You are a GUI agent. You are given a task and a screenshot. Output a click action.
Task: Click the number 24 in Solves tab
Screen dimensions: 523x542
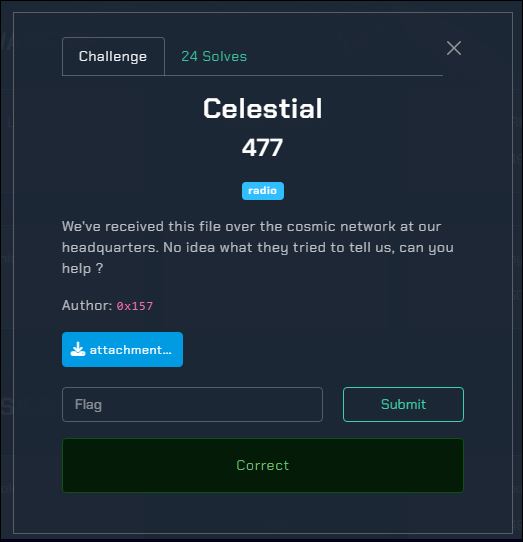(x=189, y=56)
